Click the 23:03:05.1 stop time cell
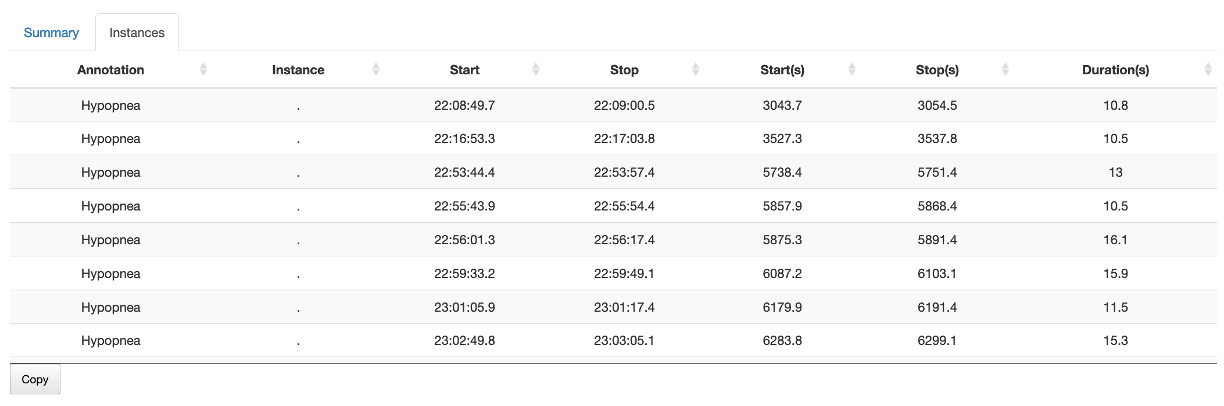Viewport: 1224px width, 406px height. 624,341
